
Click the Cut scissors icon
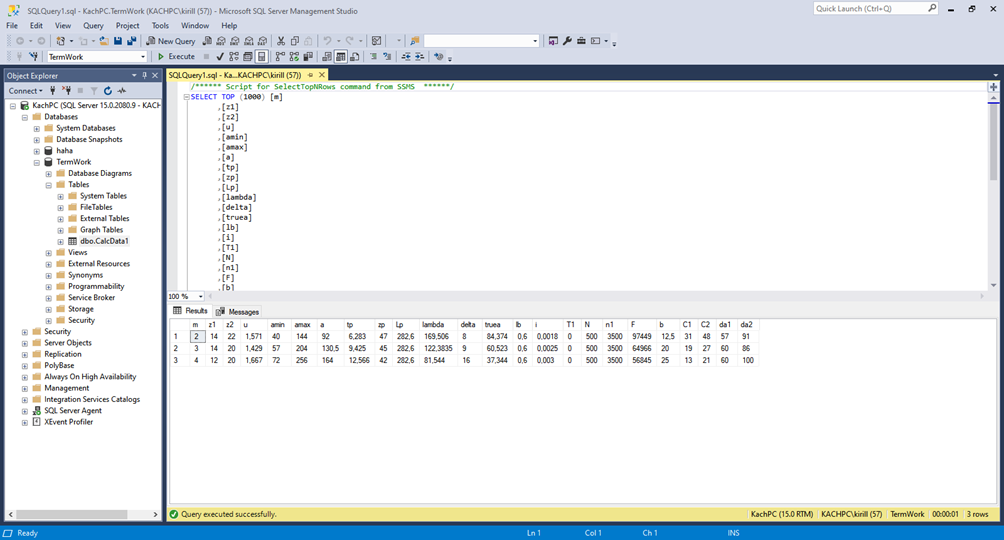pos(280,40)
